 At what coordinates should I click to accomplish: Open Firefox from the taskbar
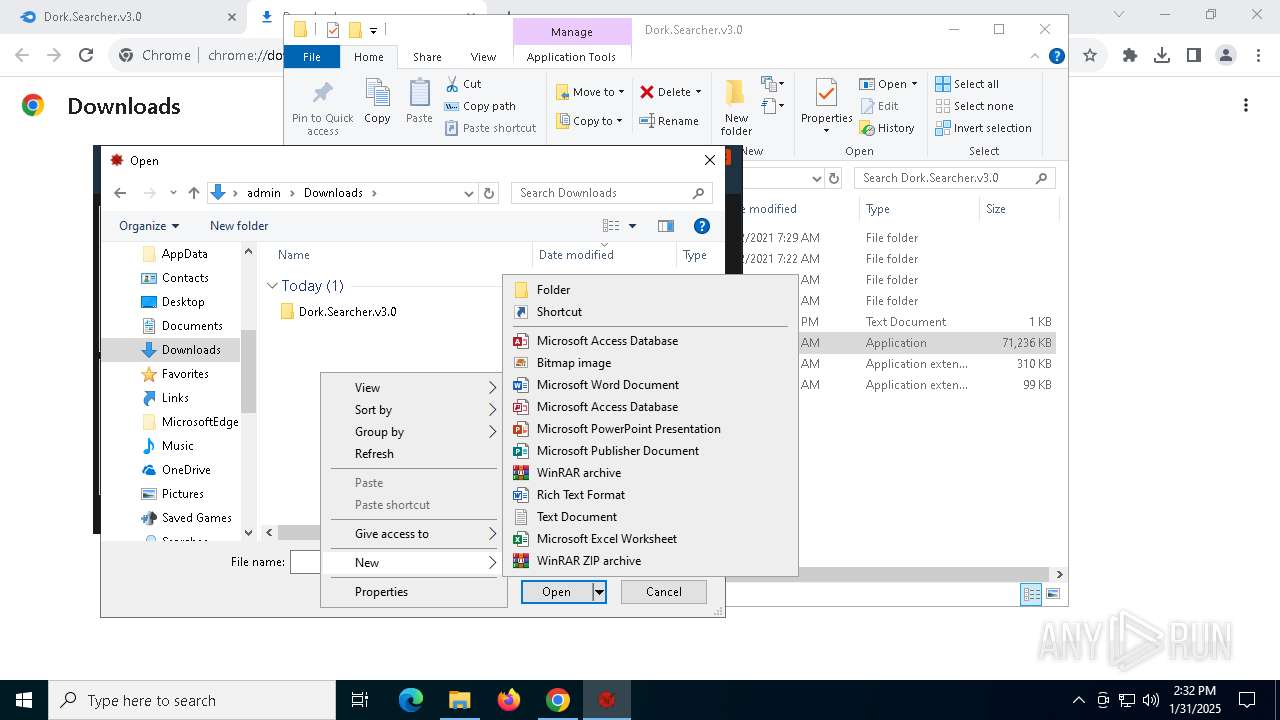coord(509,700)
